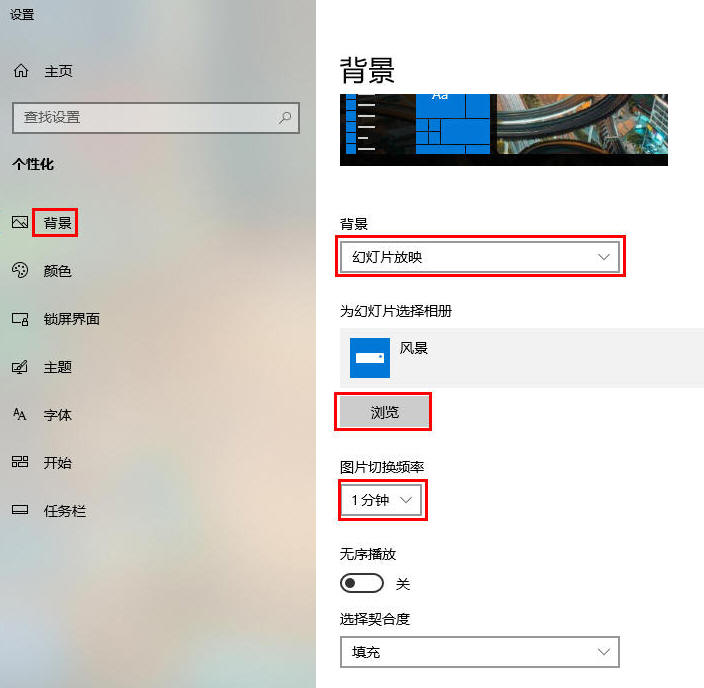The width and height of the screenshot is (704, 688).
Task: Open the 幻灯片放映 background dropdown
Action: [480, 257]
